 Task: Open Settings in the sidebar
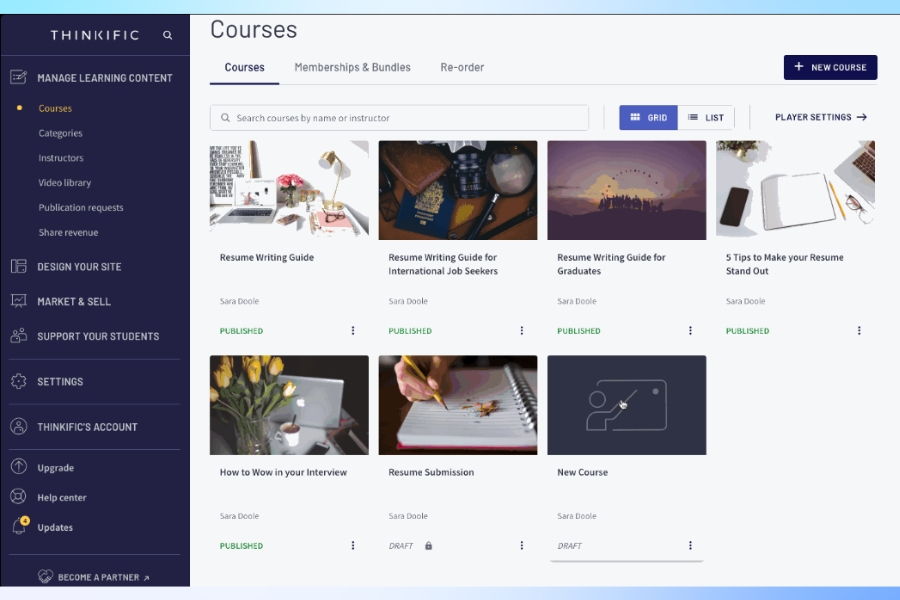click(x=60, y=382)
